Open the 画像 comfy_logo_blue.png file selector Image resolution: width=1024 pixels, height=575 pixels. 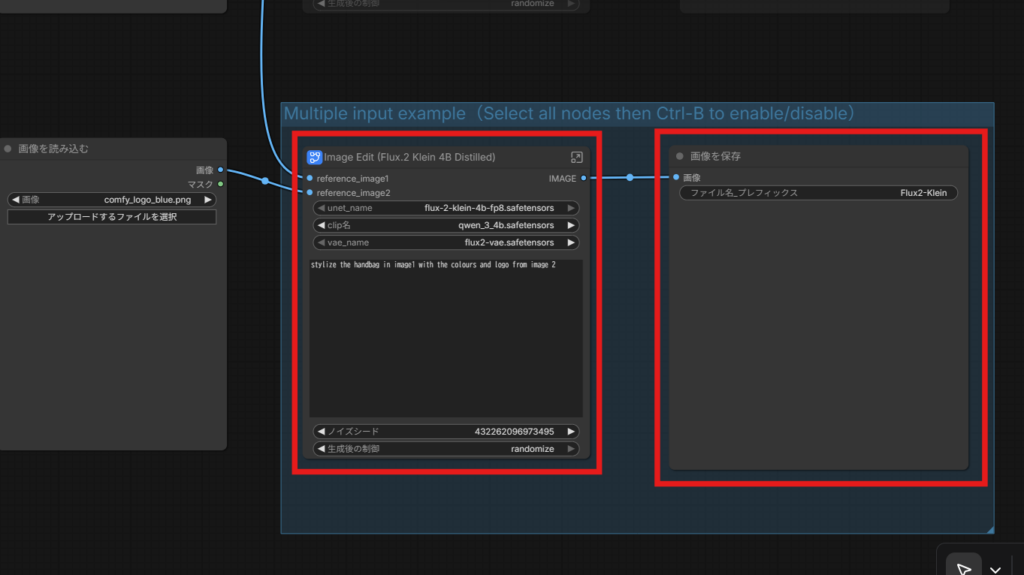coord(112,199)
